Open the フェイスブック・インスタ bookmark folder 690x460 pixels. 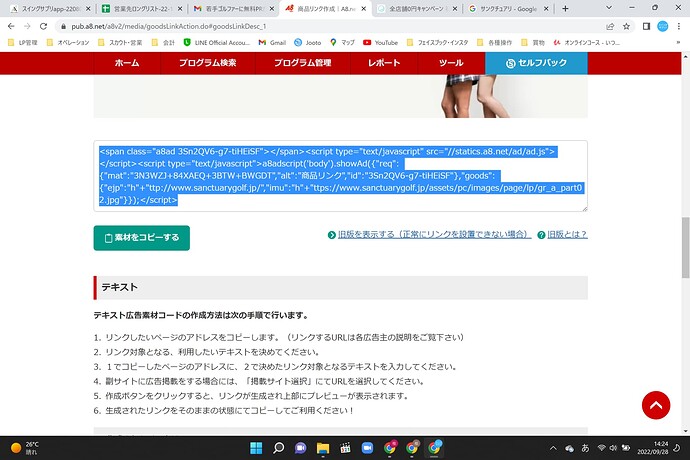(437, 43)
